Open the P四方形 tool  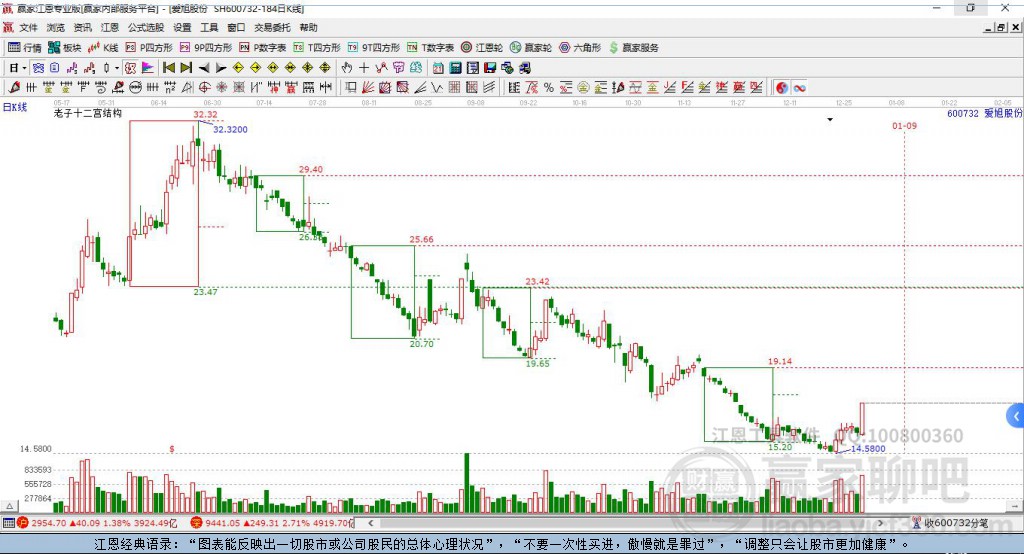click(x=149, y=48)
